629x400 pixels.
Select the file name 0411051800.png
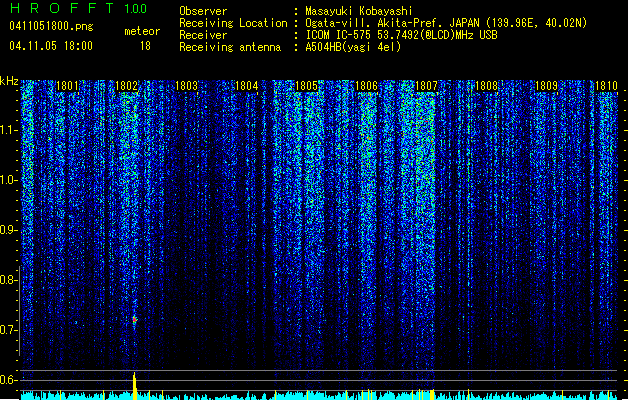51,26
